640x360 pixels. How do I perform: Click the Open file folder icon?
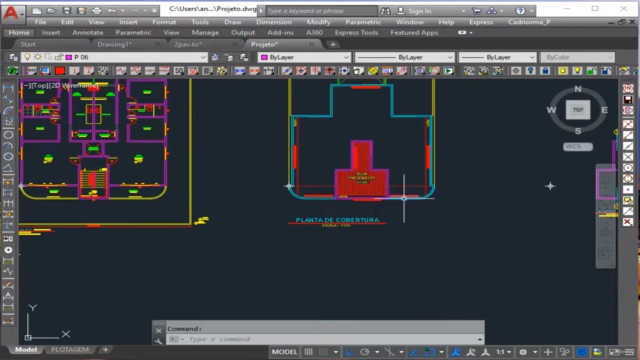51,11
